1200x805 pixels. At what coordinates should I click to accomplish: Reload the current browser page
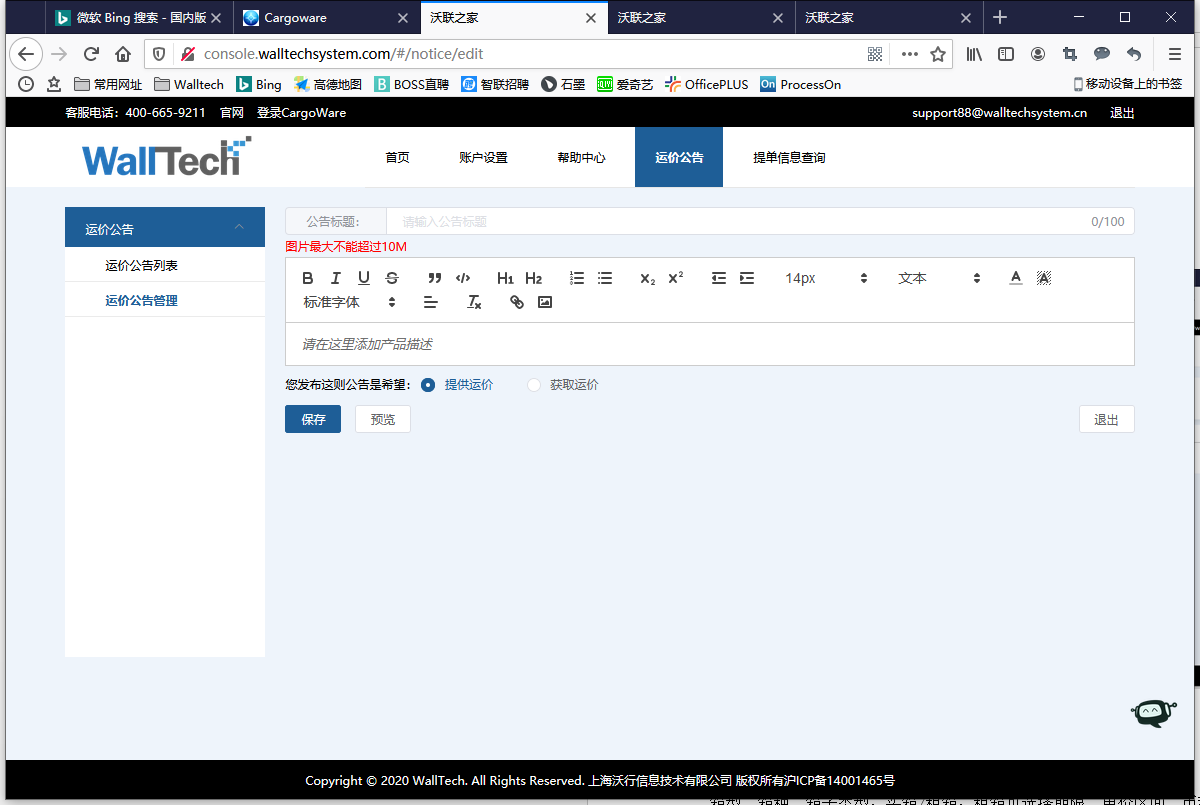point(91,54)
